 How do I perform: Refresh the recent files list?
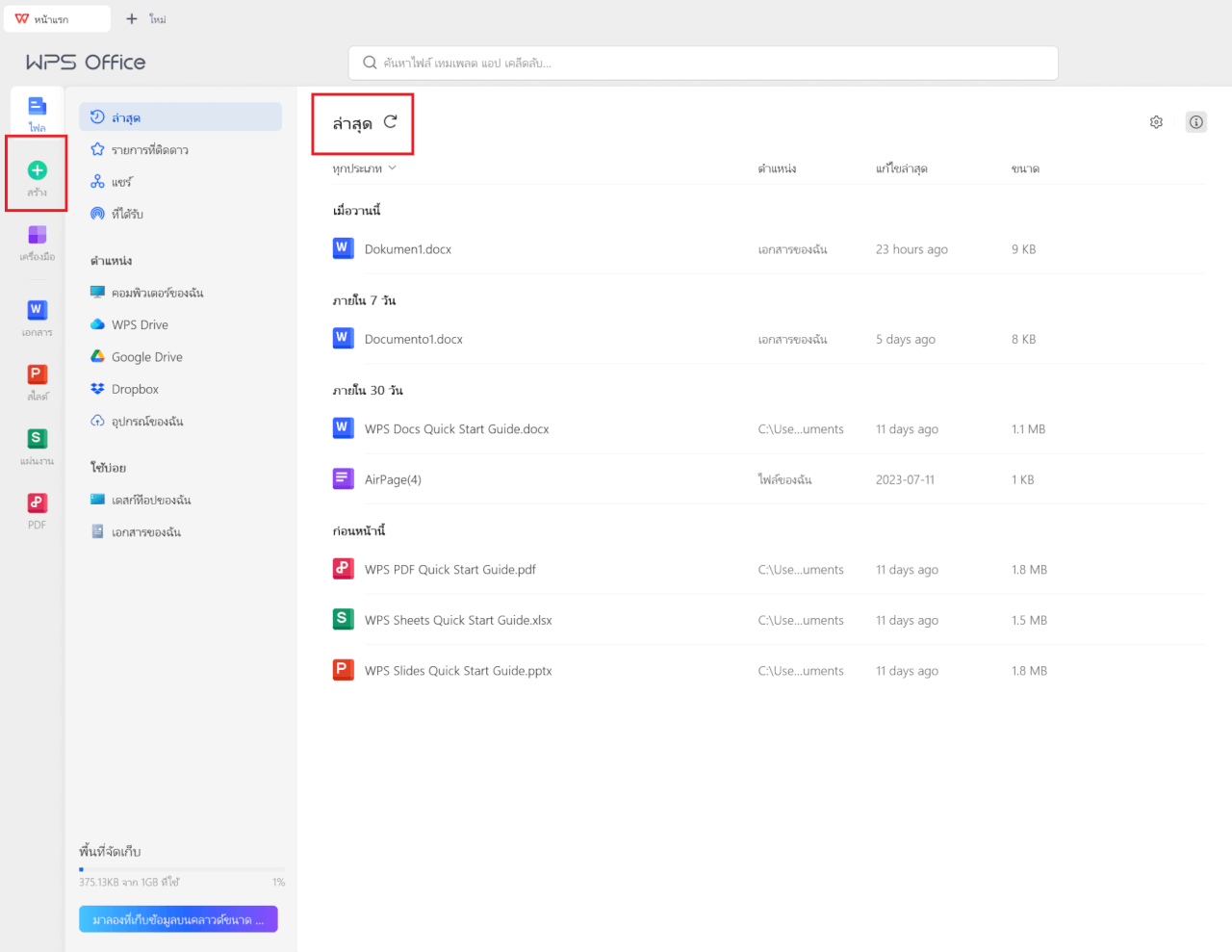(390, 122)
